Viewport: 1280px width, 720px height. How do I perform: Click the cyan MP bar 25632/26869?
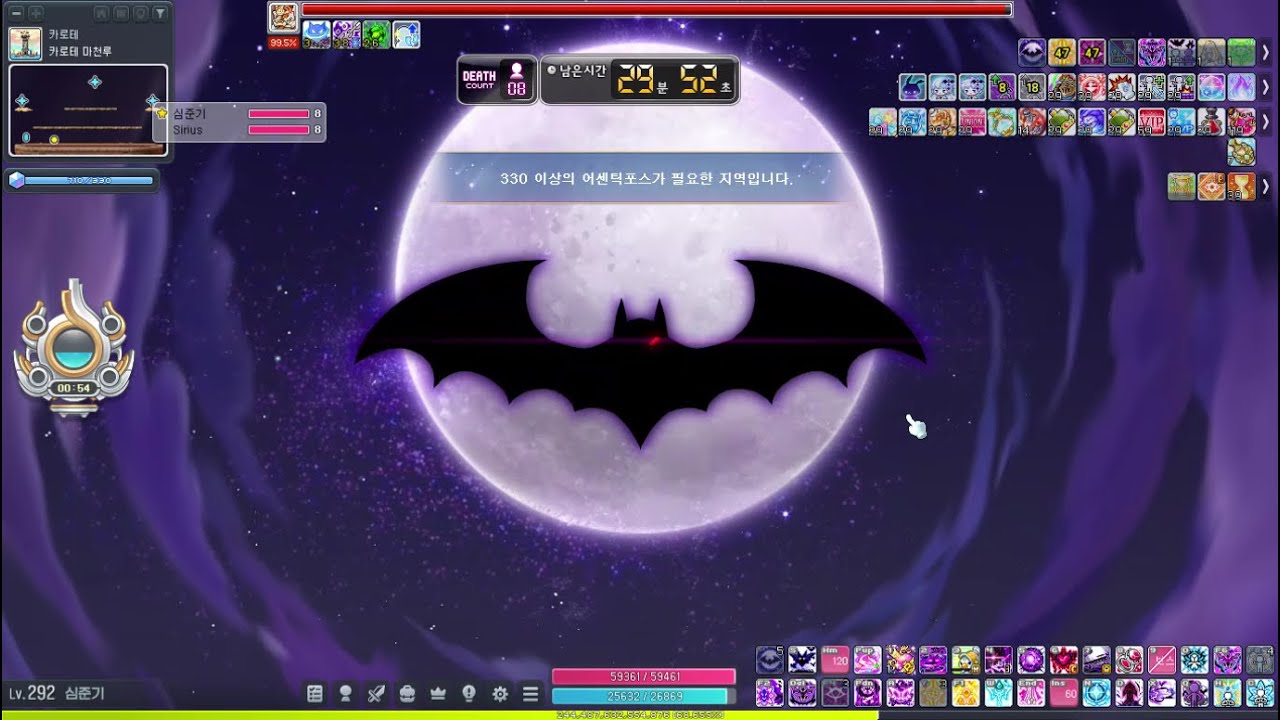643,696
